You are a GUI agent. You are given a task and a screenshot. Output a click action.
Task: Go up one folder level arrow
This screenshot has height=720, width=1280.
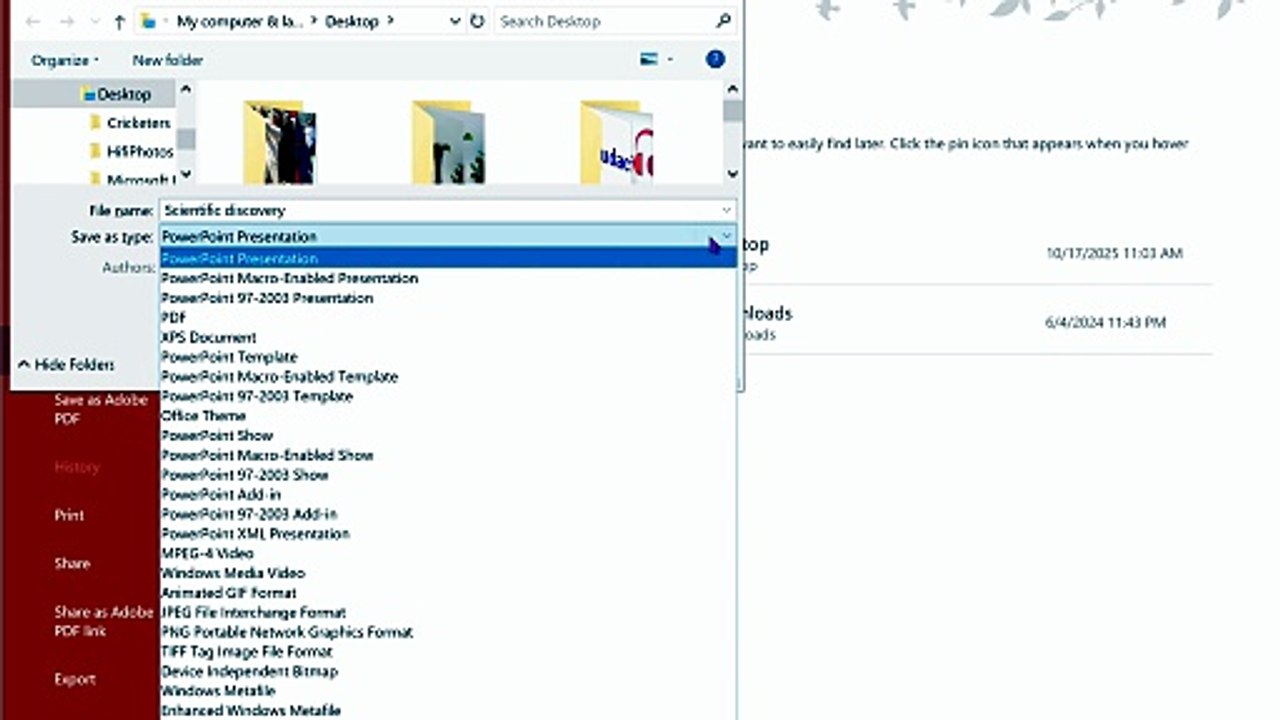[x=119, y=21]
